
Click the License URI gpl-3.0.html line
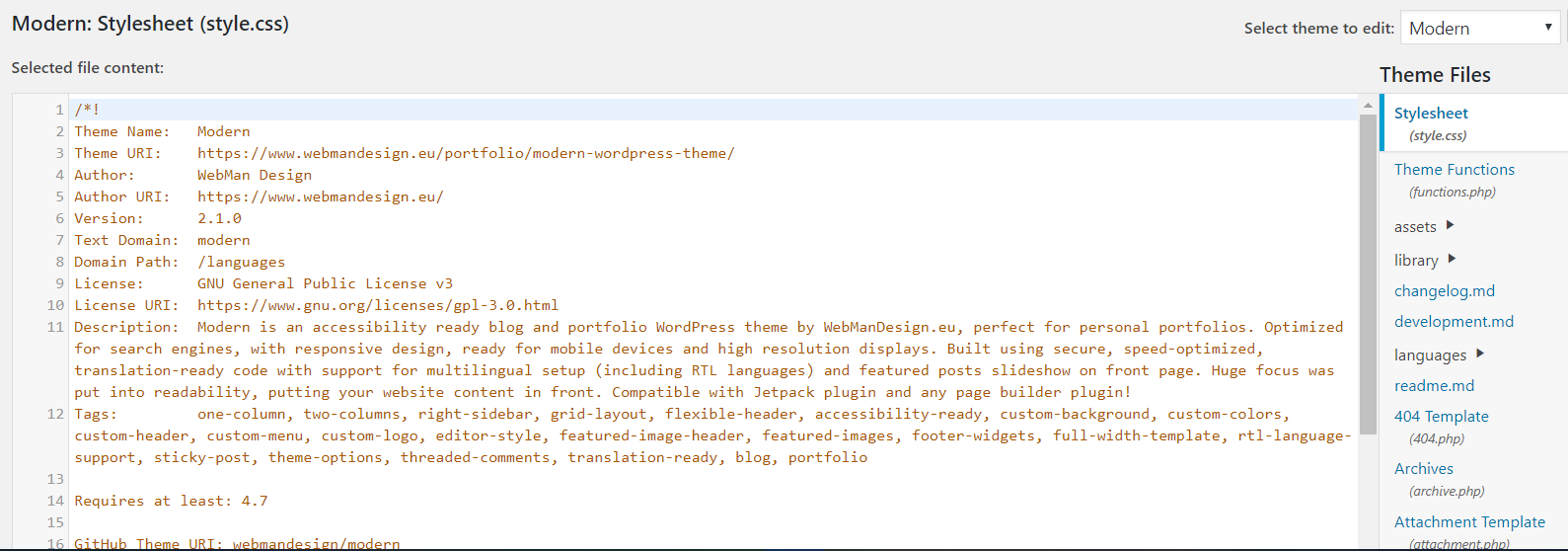tap(316, 305)
